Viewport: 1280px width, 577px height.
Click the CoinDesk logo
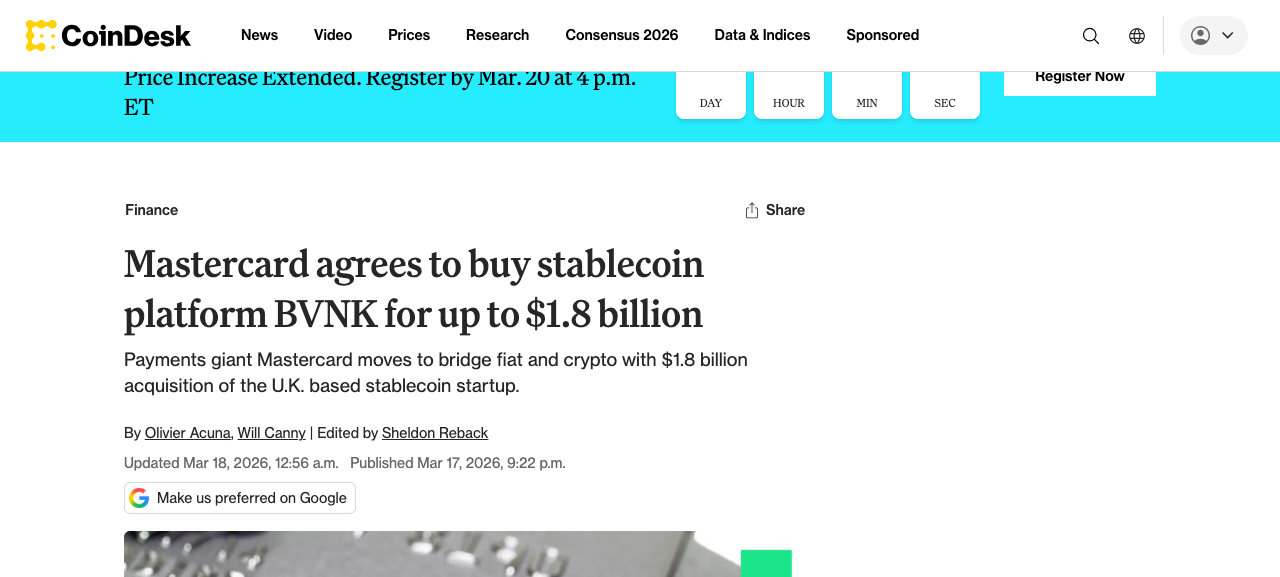[x=108, y=36]
